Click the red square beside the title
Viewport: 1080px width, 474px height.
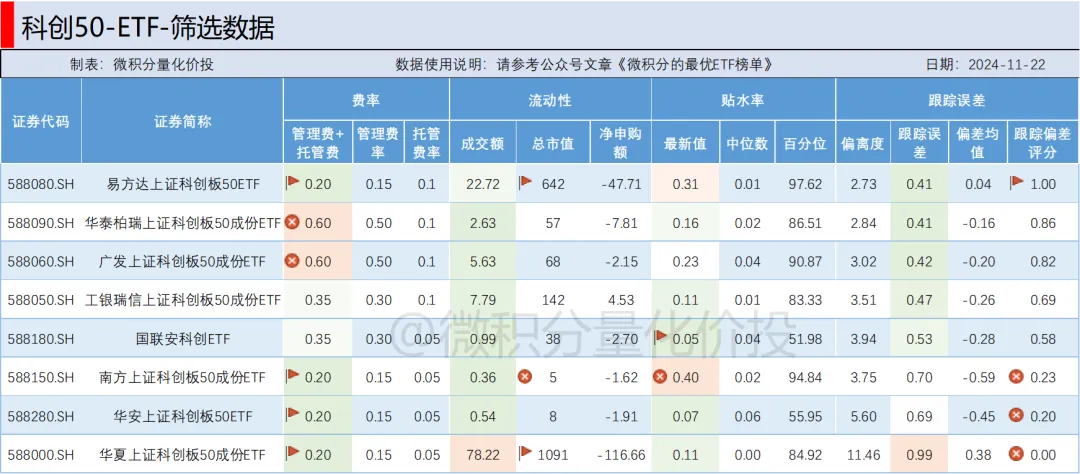(8, 24)
